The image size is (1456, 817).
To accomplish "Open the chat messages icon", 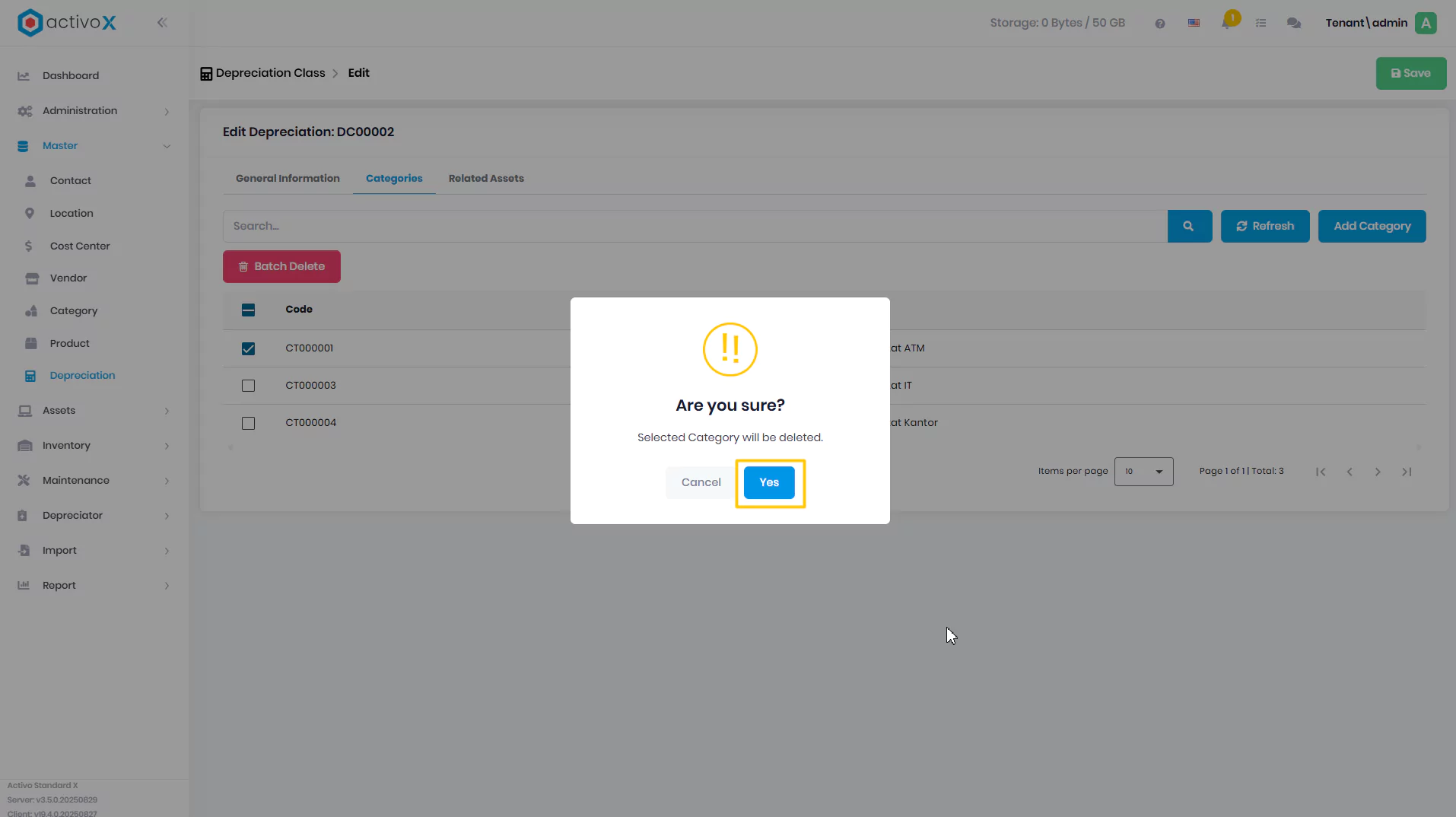I will click(1294, 24).
